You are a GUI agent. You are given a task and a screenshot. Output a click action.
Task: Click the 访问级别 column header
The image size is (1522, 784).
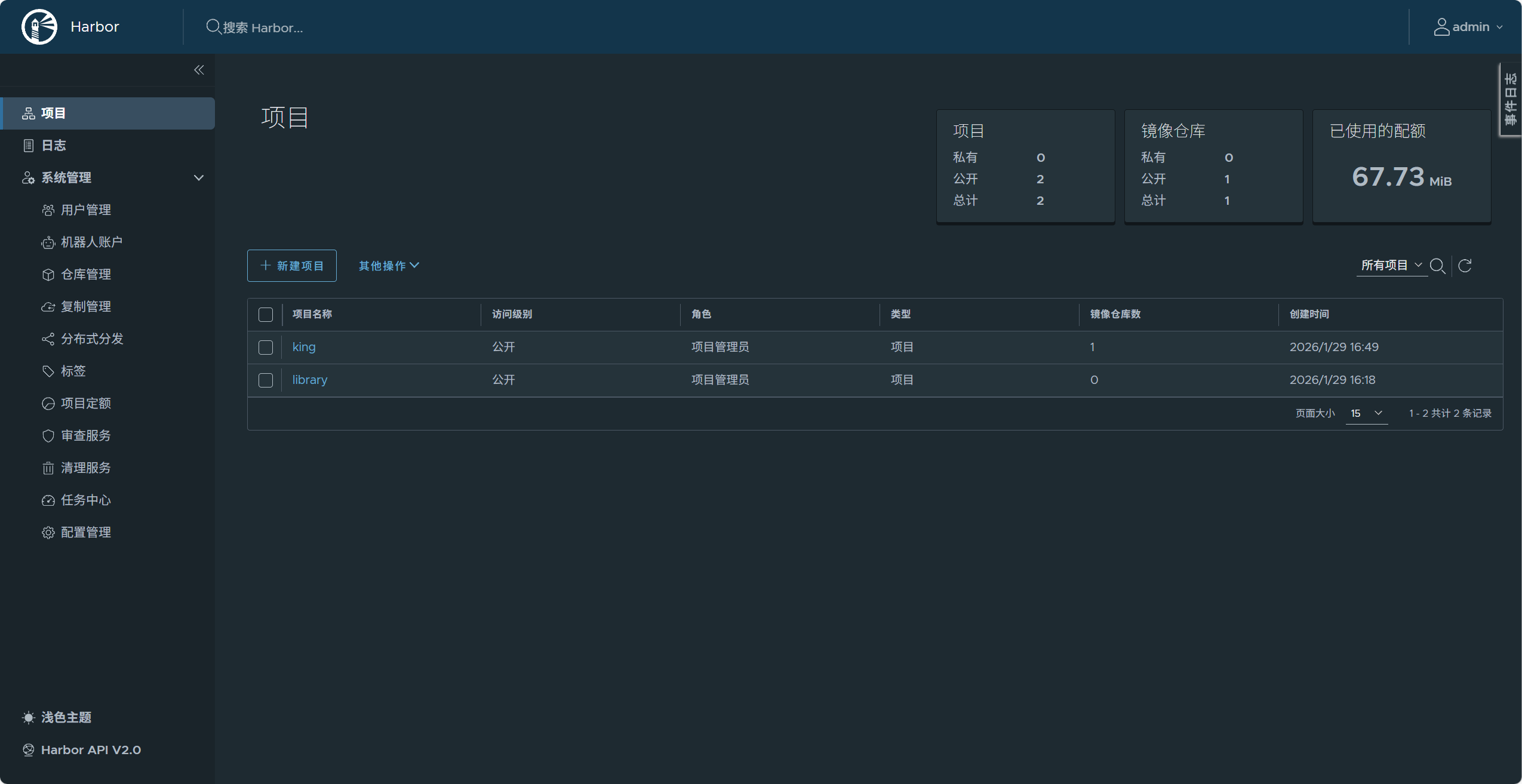click(x=512, y=314)
